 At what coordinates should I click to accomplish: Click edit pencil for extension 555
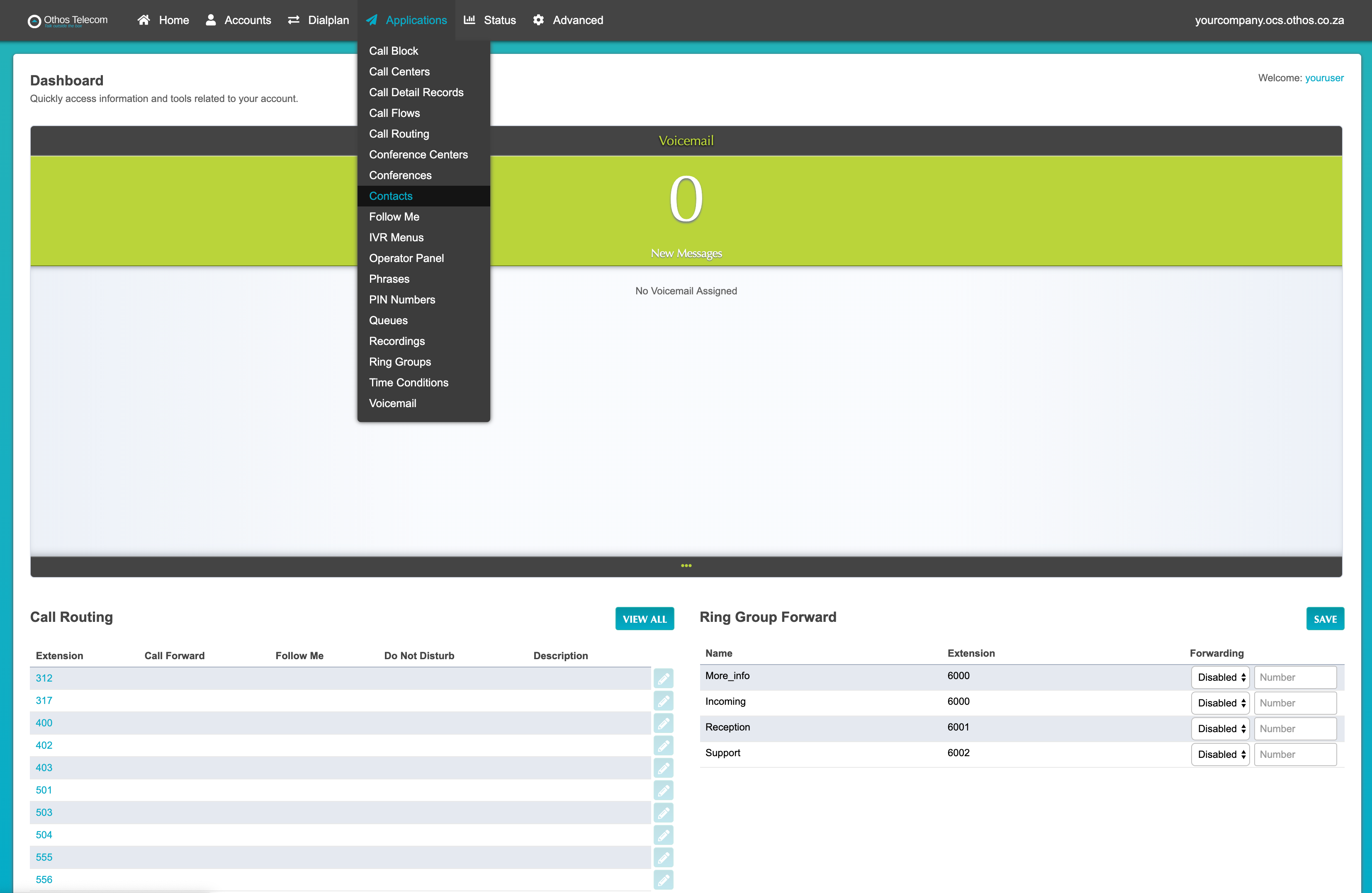(x=663, y=858)
